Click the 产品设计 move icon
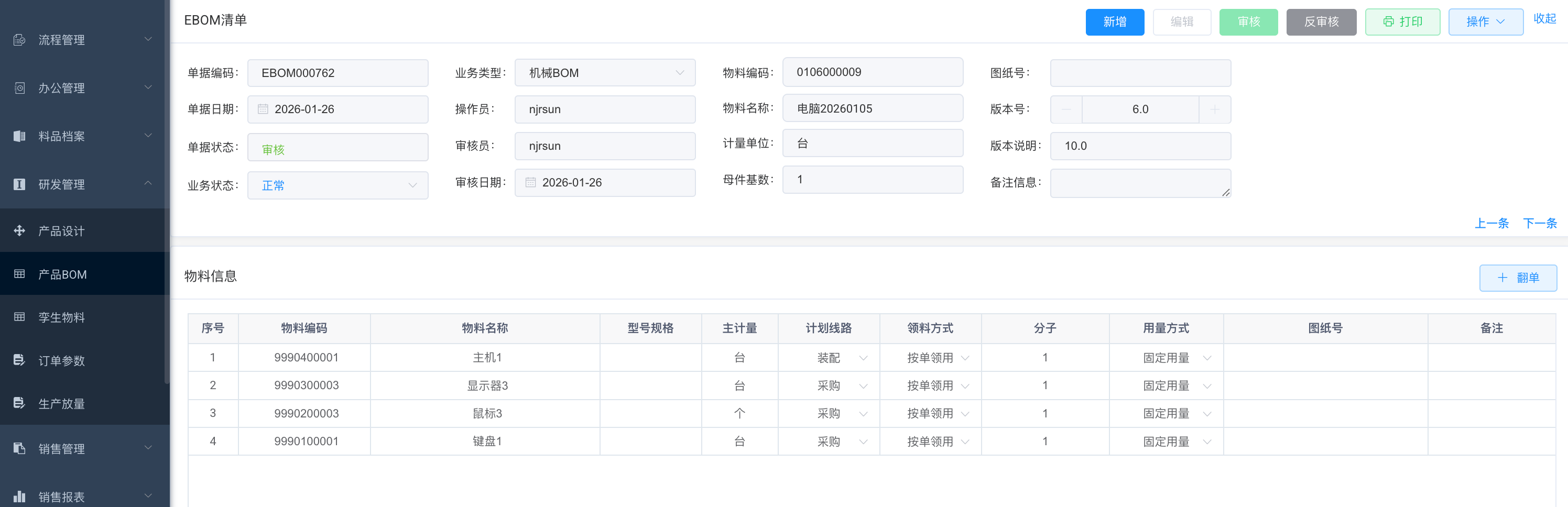Viewport: 1568px width, 507px height. [x=19, y=230]
